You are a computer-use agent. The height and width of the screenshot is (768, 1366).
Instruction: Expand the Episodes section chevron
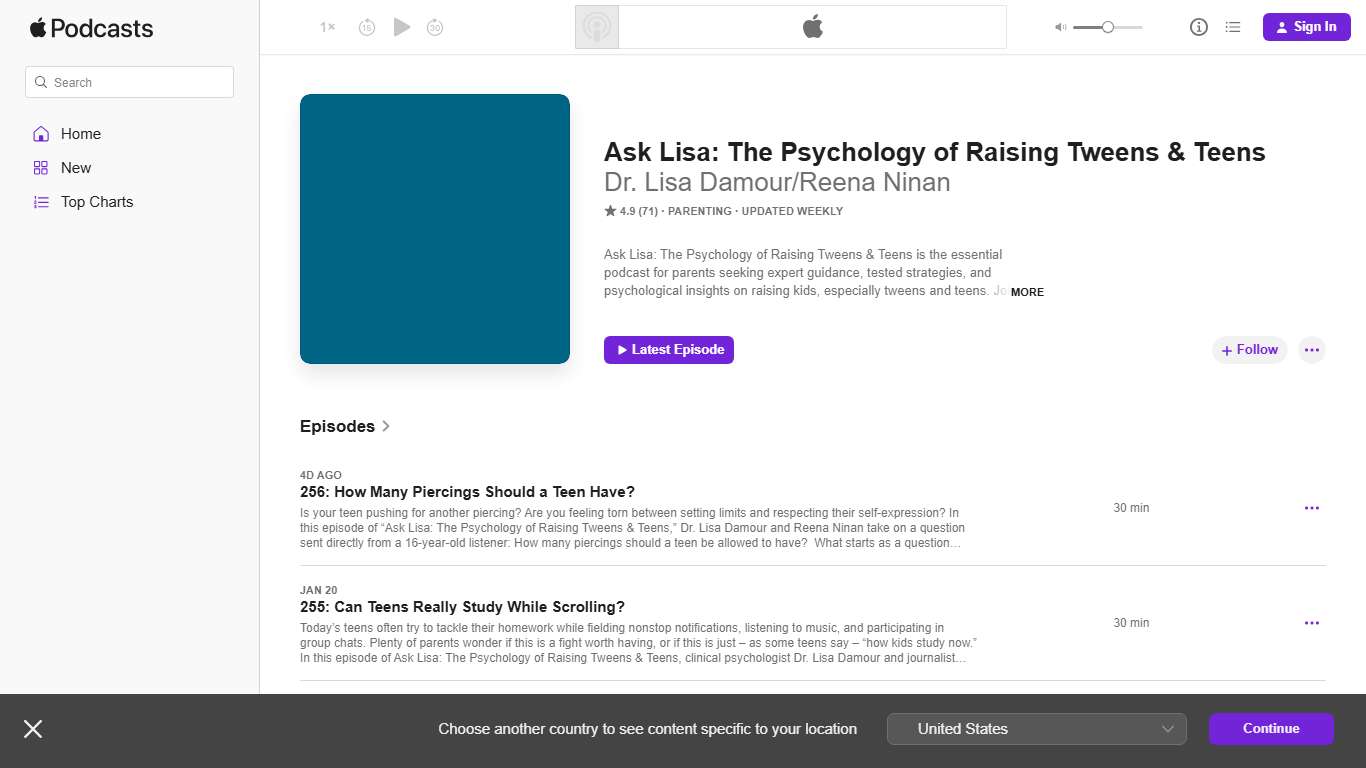pos(386,426)
